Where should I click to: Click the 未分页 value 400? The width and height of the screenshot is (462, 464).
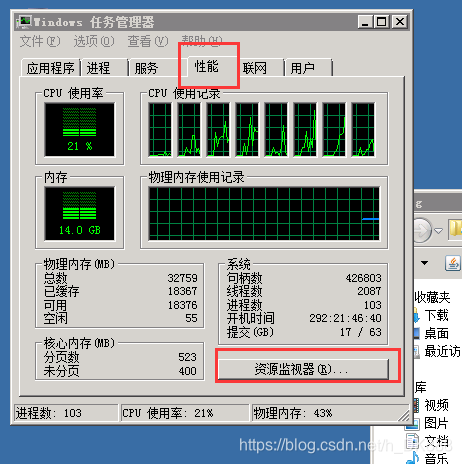point(187,371)
